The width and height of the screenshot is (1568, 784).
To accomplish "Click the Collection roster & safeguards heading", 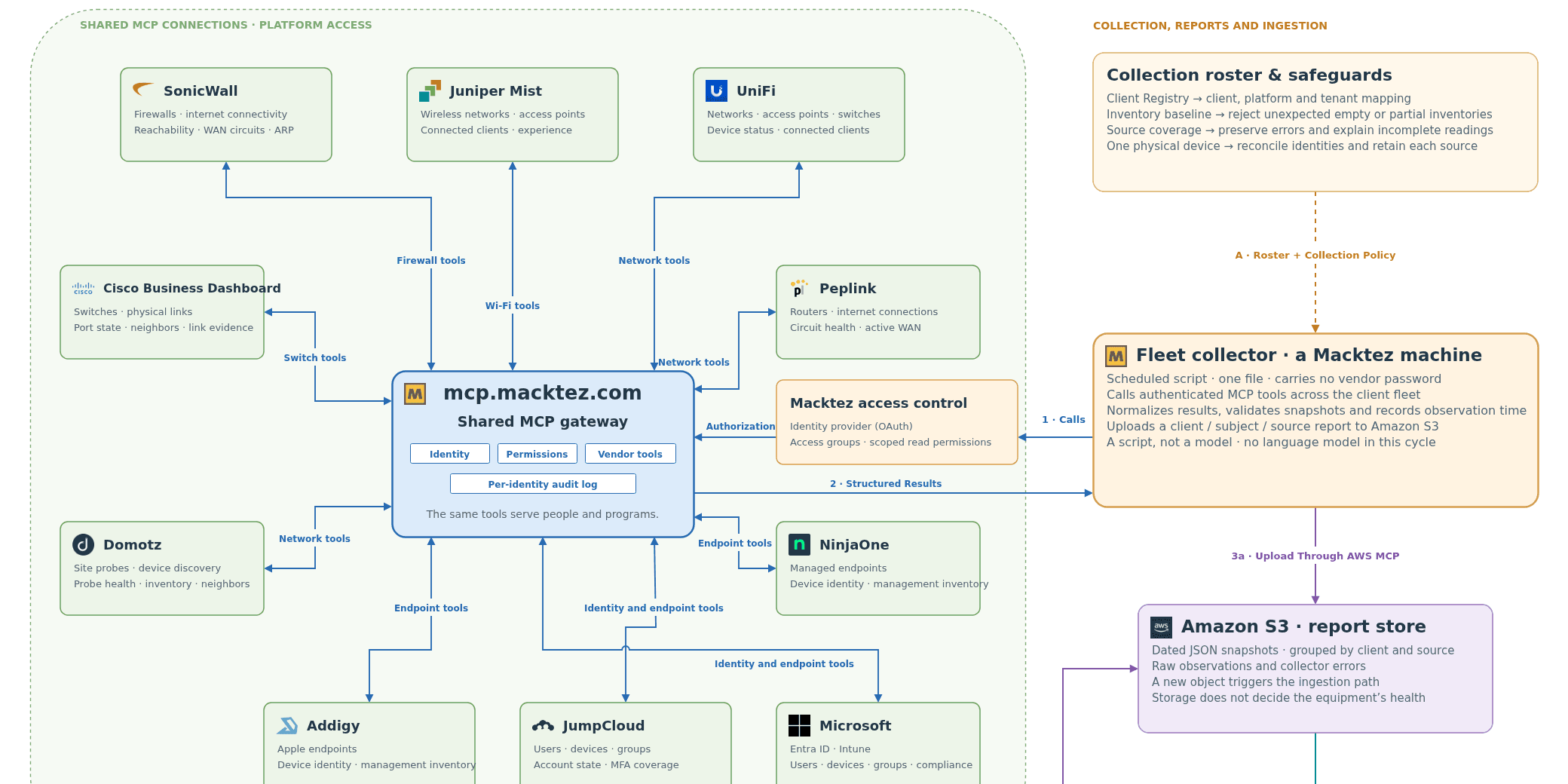I will click(1249, 75).
